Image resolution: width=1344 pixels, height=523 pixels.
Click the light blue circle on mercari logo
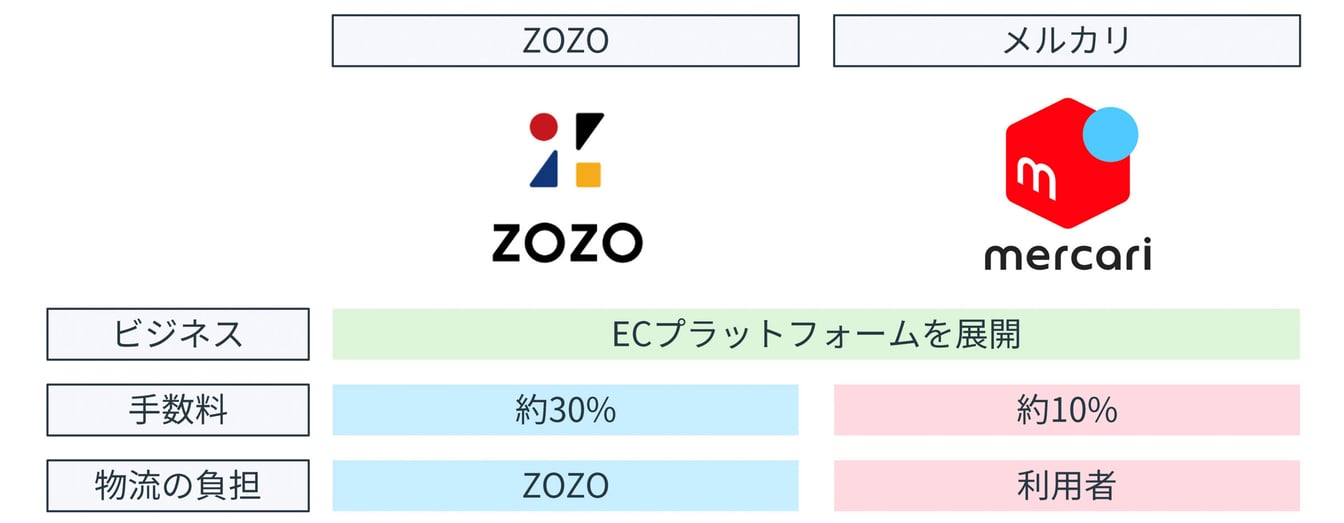tap(1111, 135)
